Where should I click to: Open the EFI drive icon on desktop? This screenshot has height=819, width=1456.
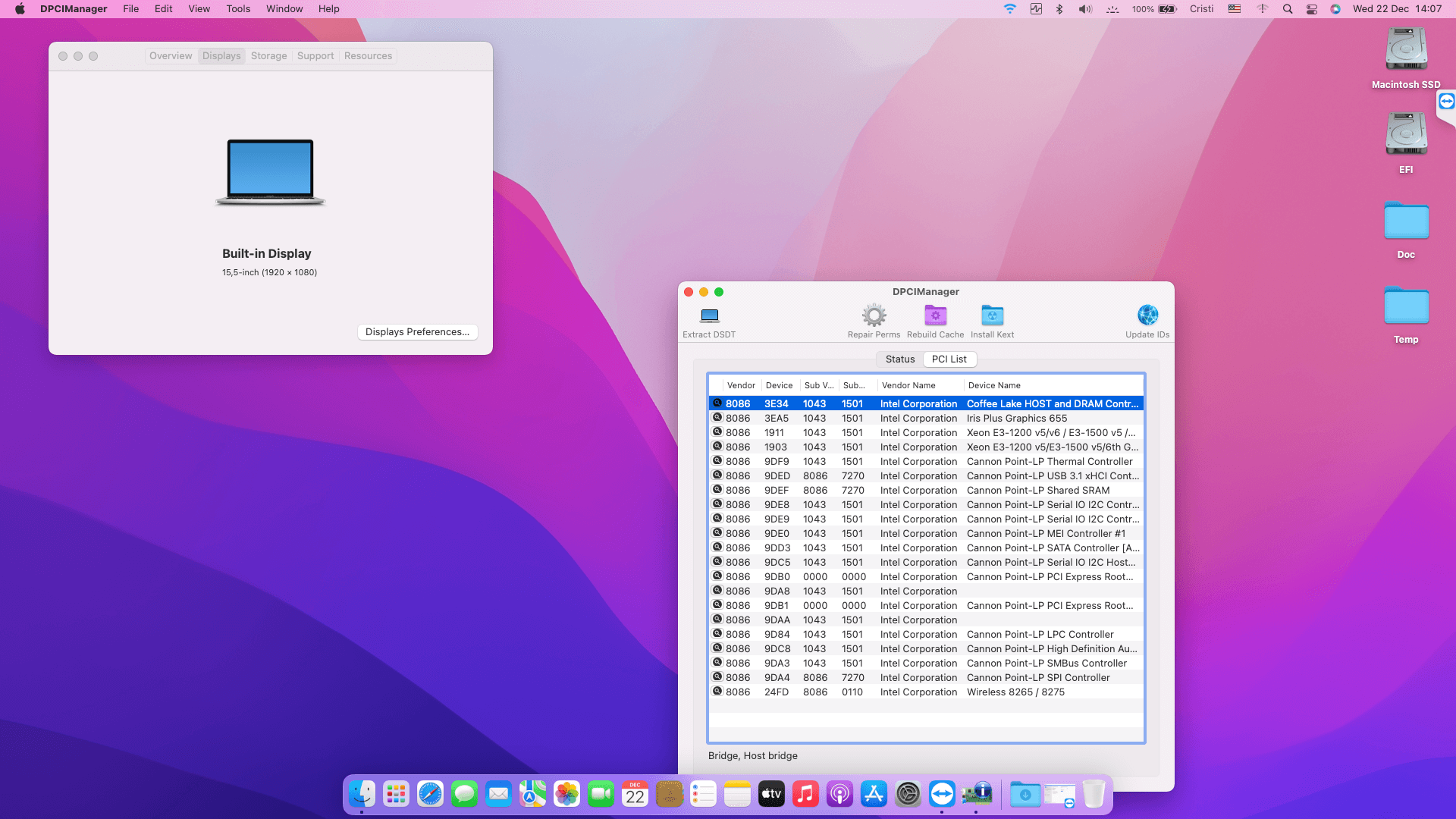tap(1406, 135)
